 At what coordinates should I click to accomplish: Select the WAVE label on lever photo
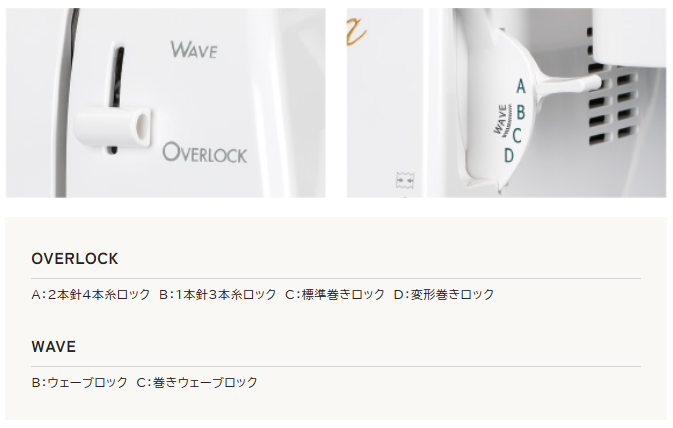194,50
